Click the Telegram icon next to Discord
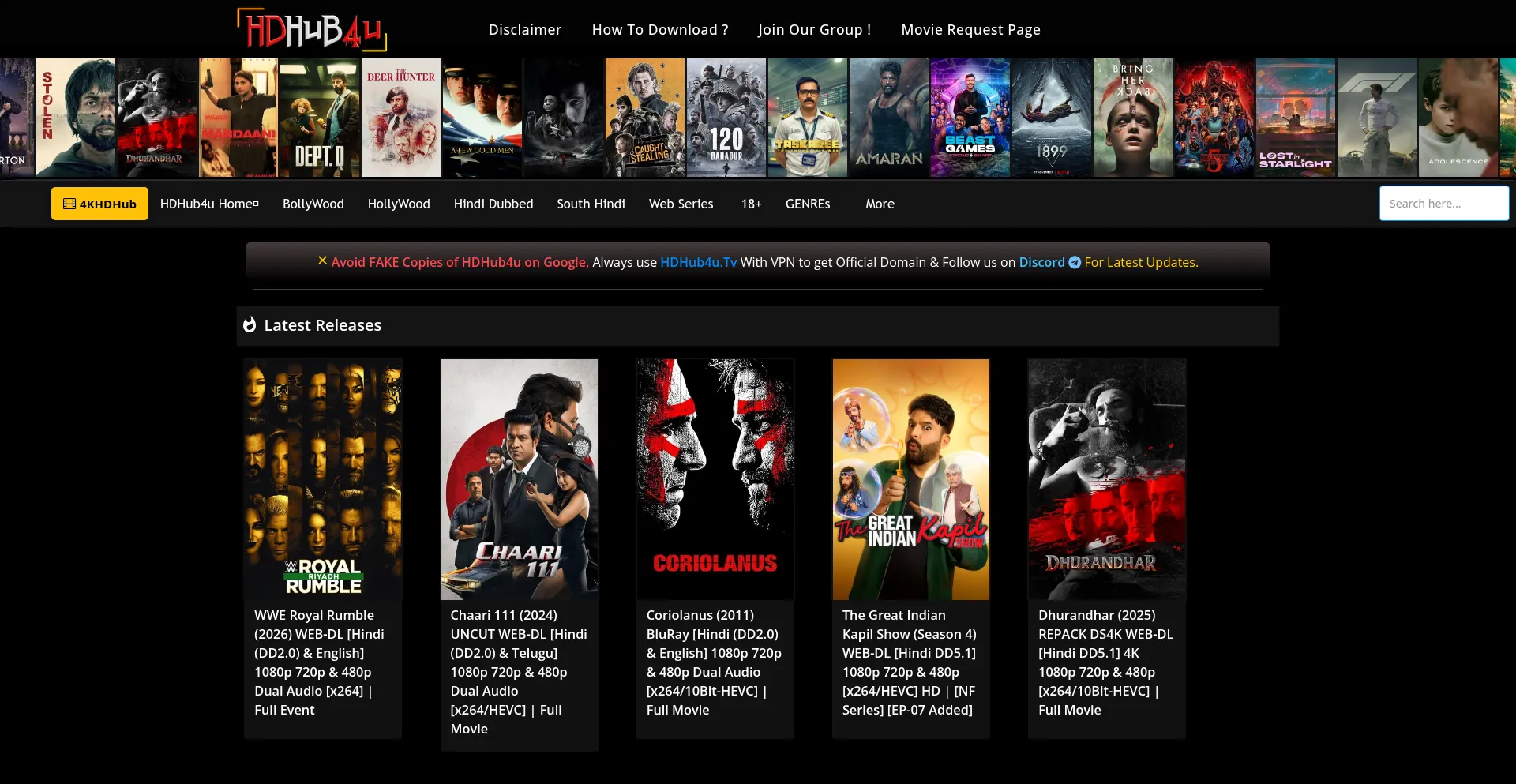 [x=1075, y=262]
